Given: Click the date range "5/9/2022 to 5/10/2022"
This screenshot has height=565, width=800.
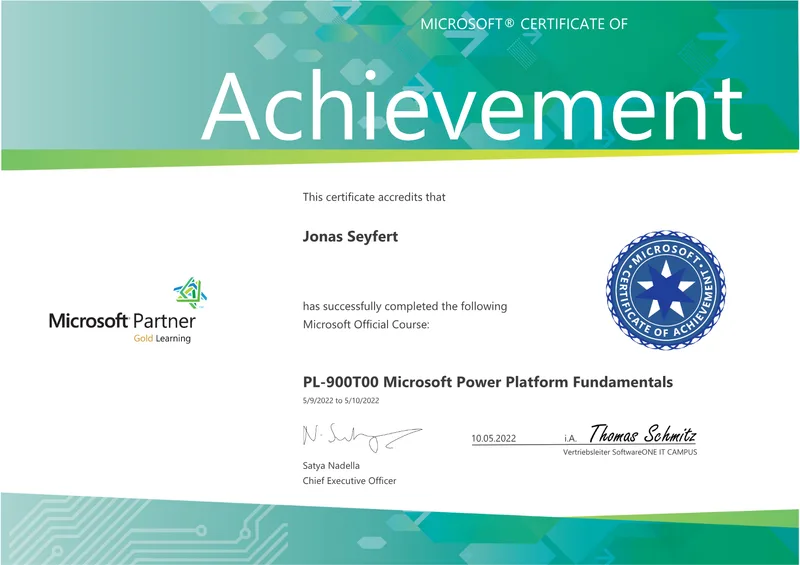Looking at the screenshot, I should [x=341, y=401].
